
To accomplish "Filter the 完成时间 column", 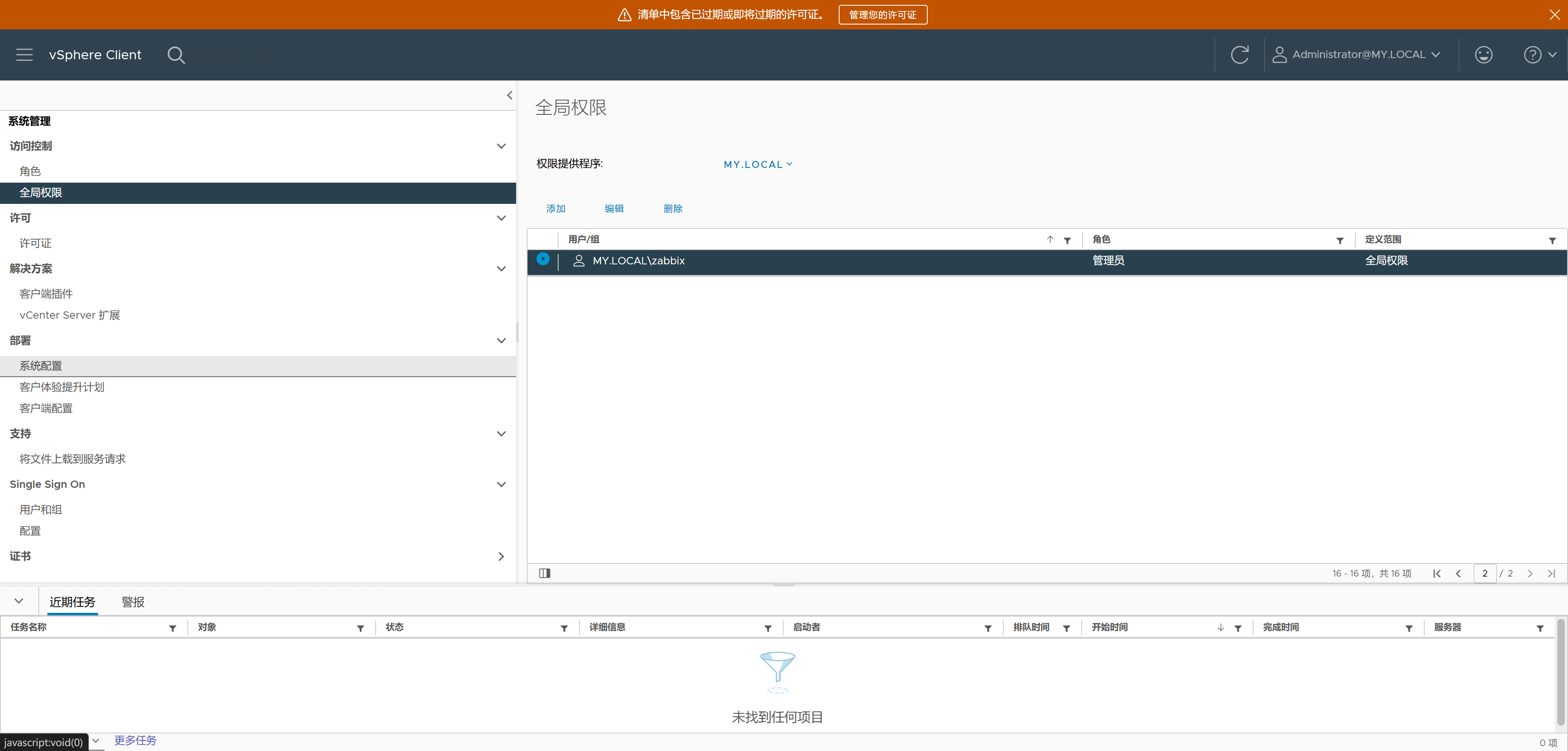I will pyautogui.click(x=1409, y=628).
